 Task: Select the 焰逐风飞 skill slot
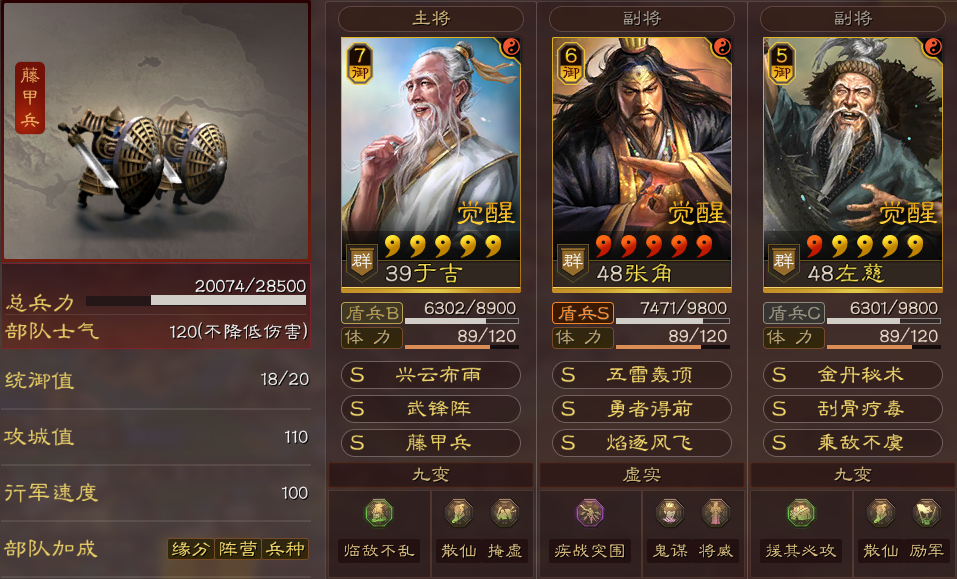click(x=642, y=443)
